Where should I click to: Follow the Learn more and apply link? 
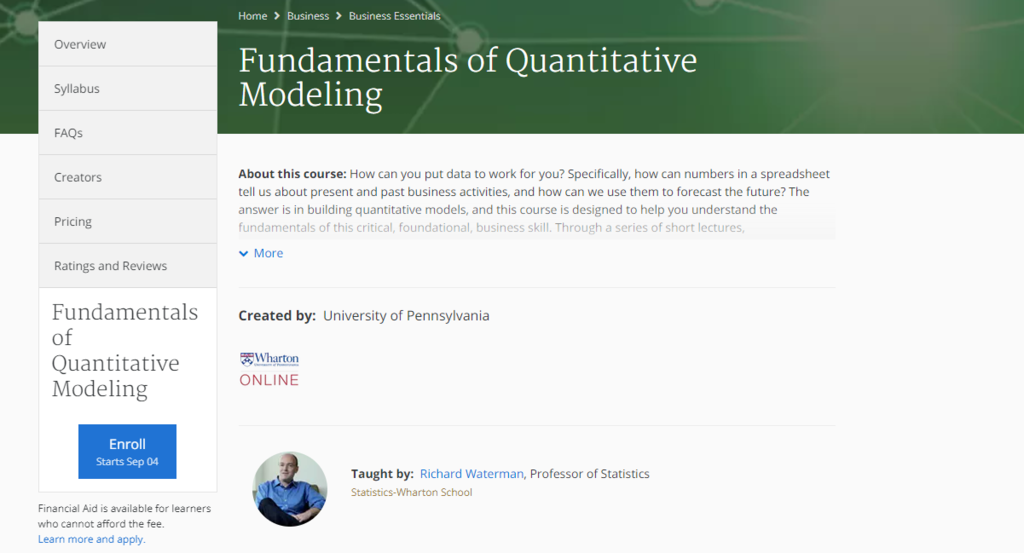coord(91,539)
